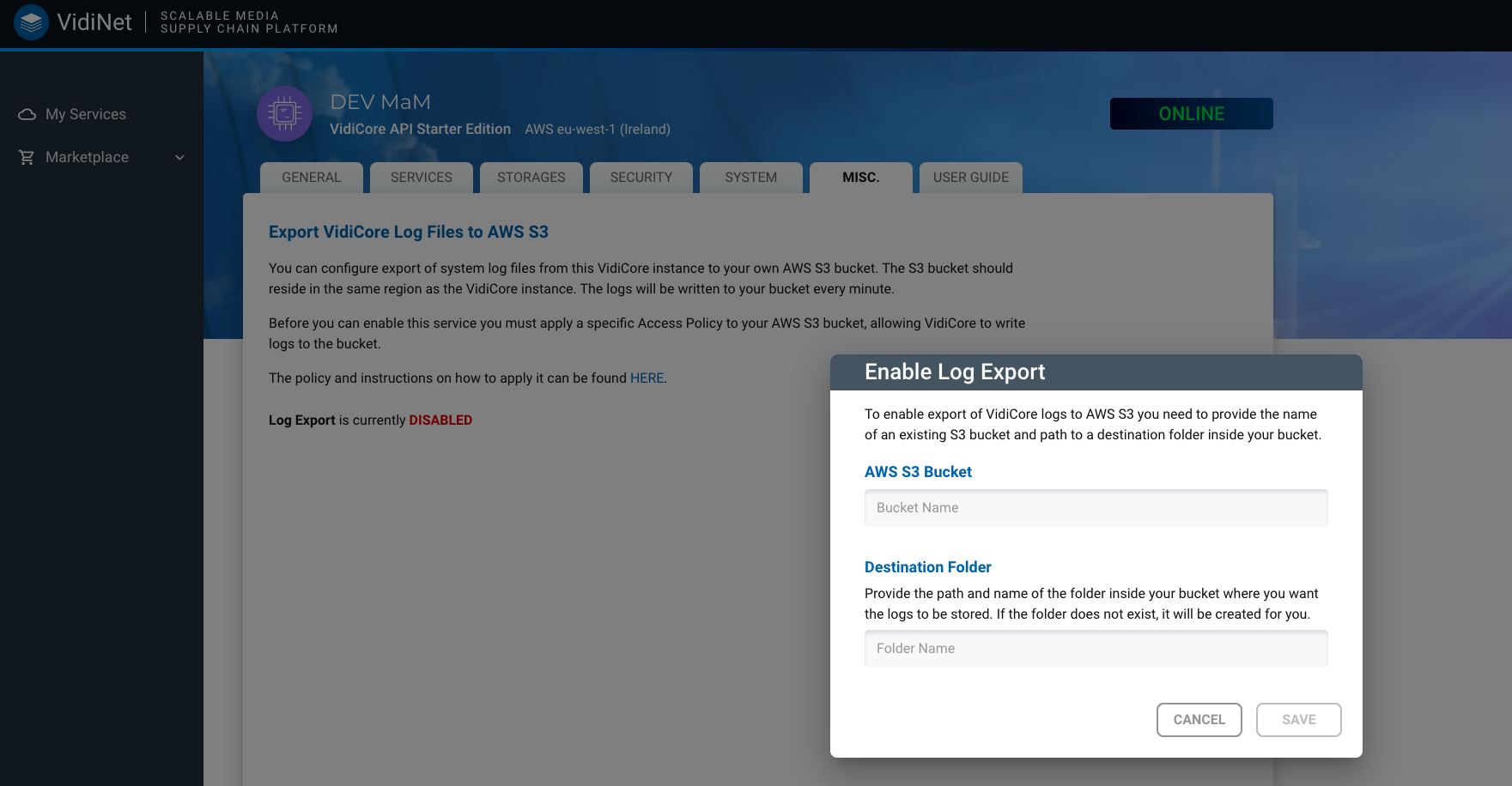
Task: Expand the Marketplace chevron
Action: tap(179, 157)
